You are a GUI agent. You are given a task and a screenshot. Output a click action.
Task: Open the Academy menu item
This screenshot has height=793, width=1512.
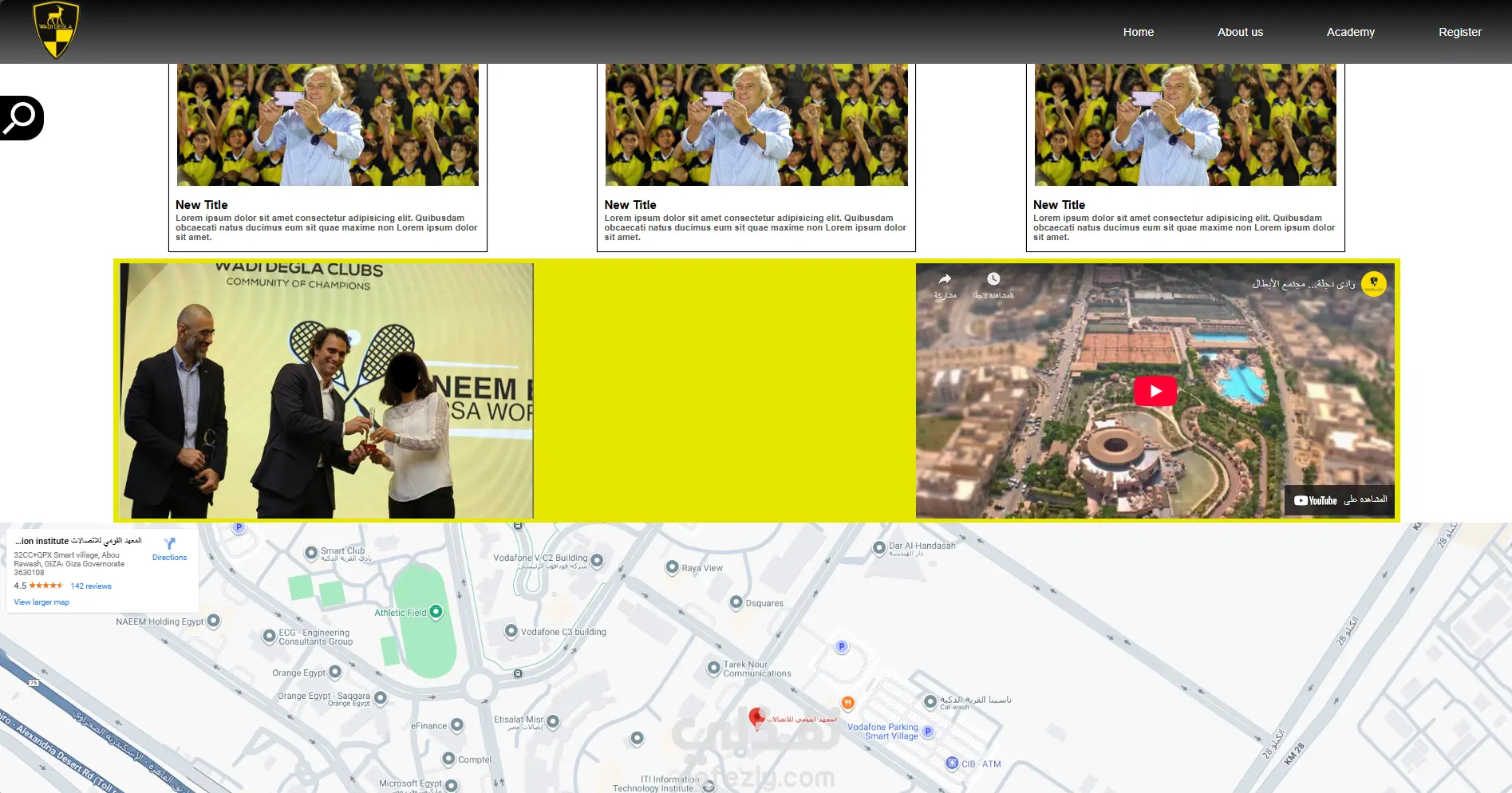tap(1350, 32)
